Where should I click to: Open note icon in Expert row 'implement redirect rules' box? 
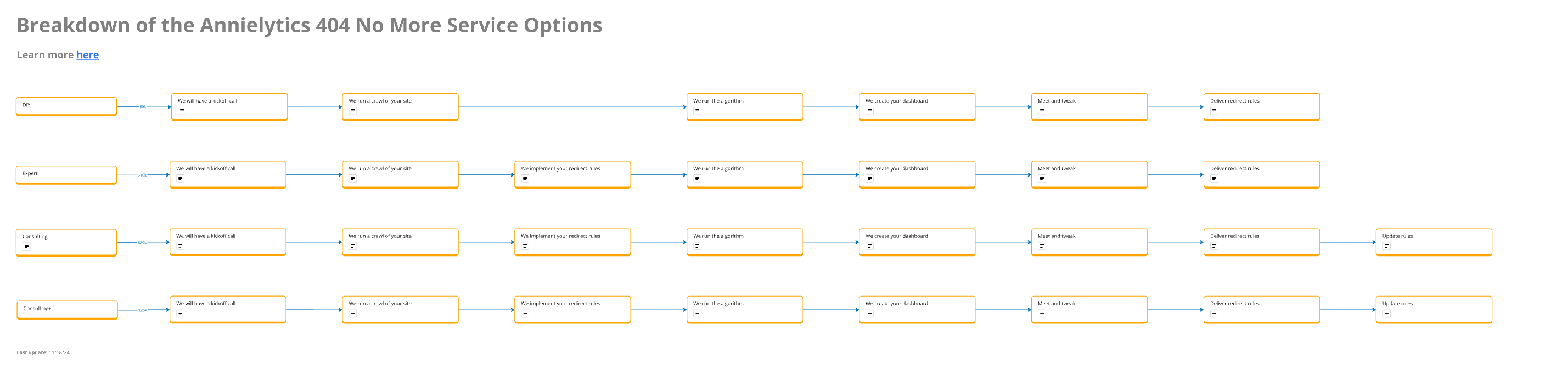click(525, 179)
